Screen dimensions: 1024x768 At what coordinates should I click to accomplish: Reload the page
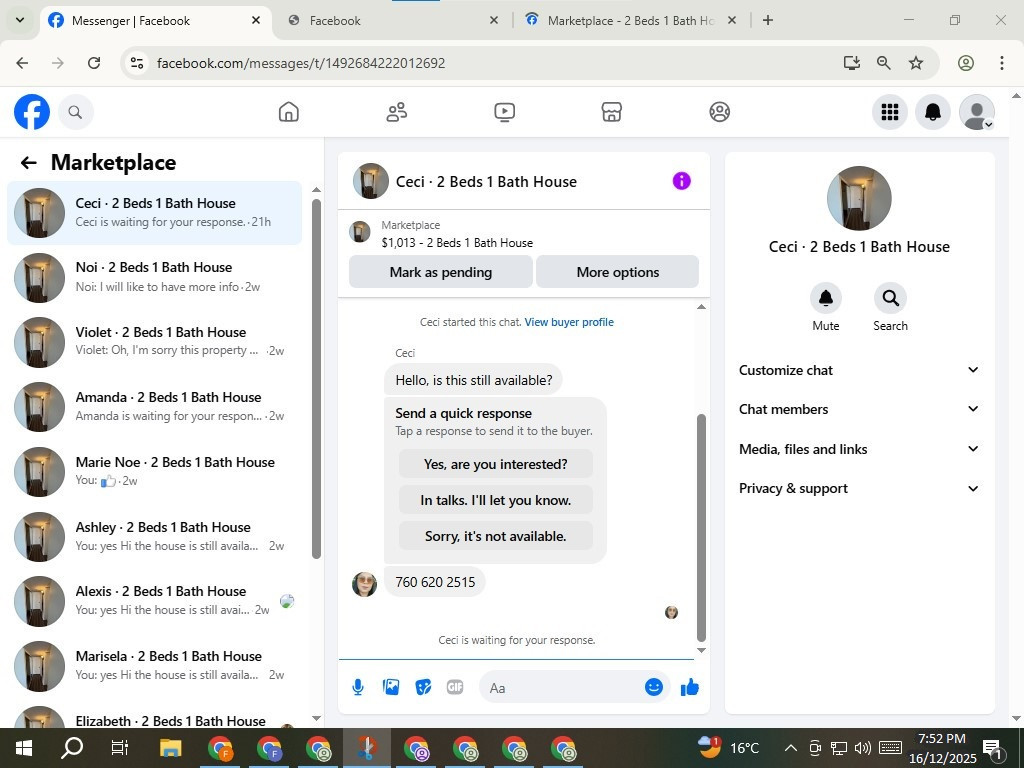click(x=94, y=63)
